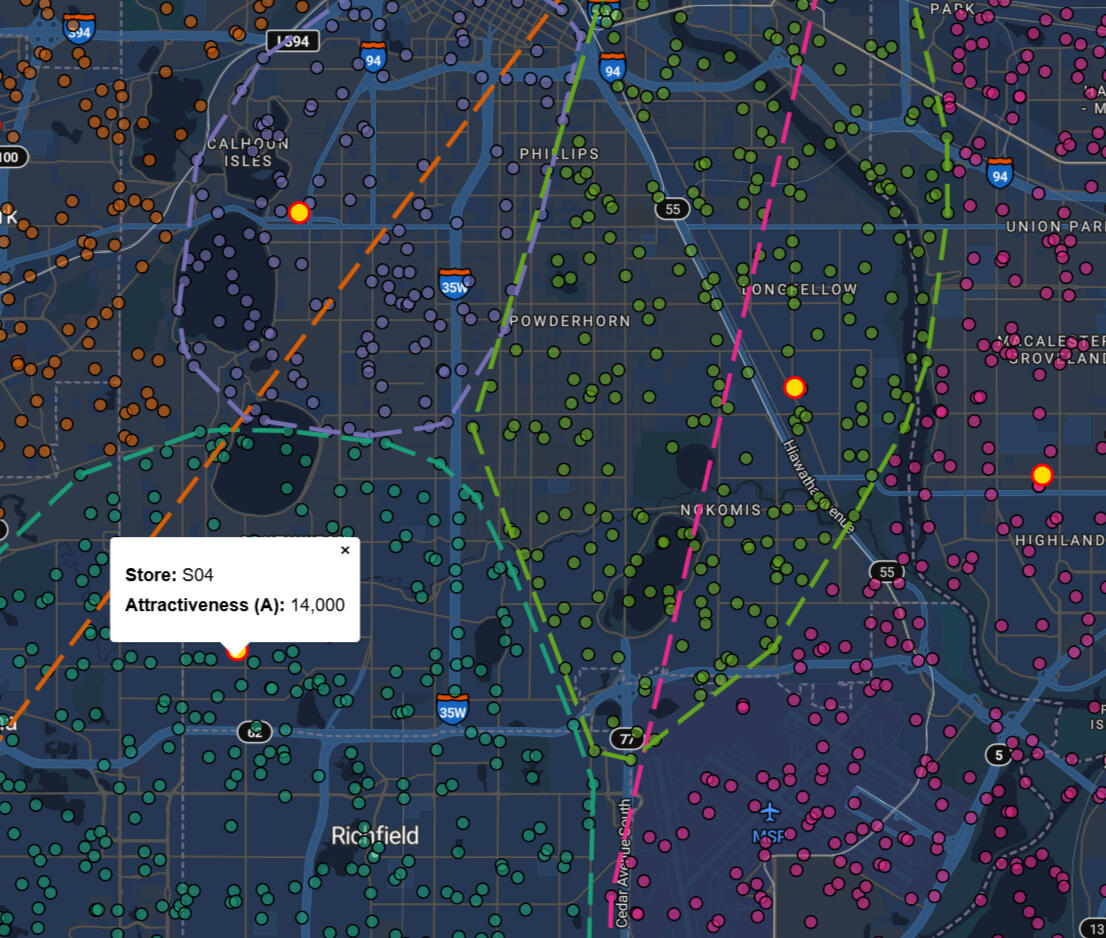This screenshot has width=1106, height=938.
Task: Select the yellow store marker near Calhoun Isles
Action: (298, 212)
